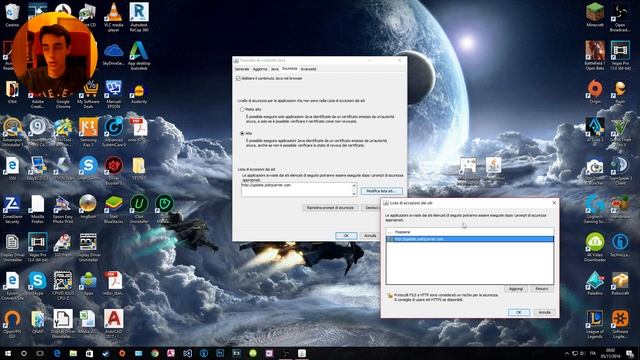Open 4K Video Downloader desktop icon

click(595, 247)
